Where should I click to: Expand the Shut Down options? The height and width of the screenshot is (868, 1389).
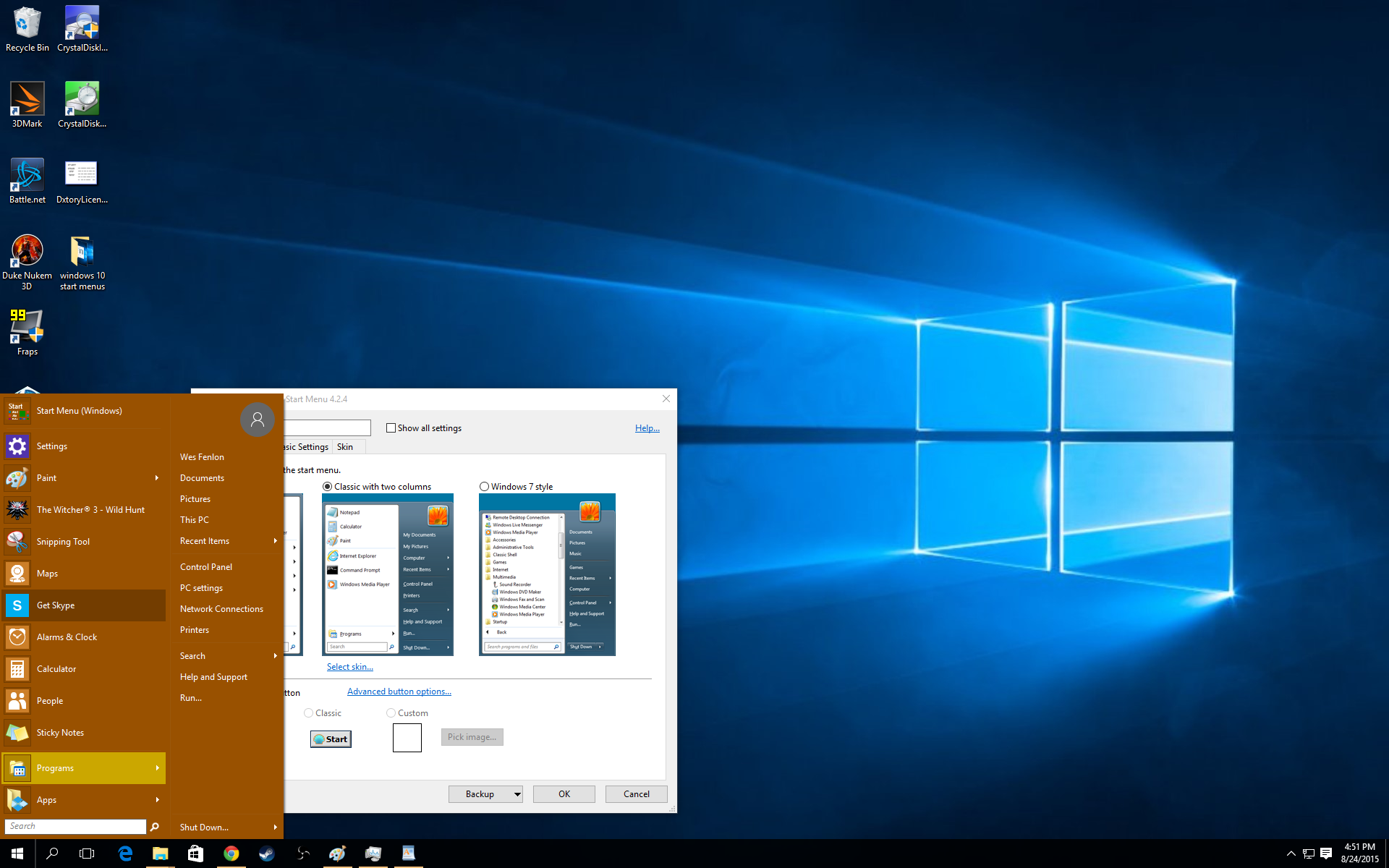pyautogui.click(x=275, y=827)
